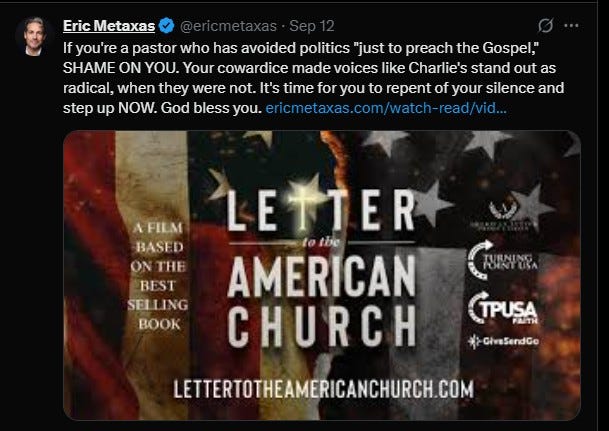
Task: Click the wreath emblem logo above Turning Point
Action: tap(503, 213)
